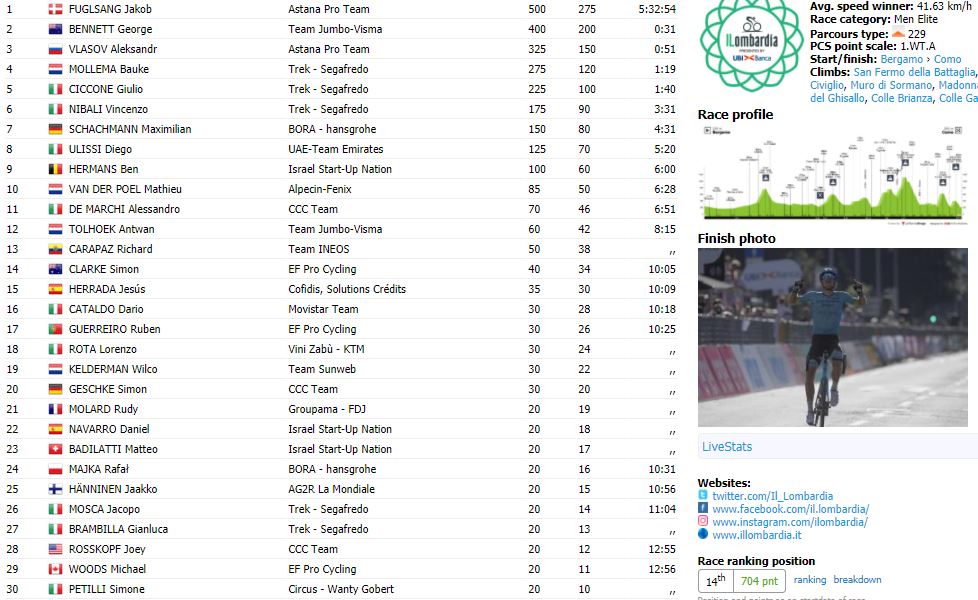Open the Circus - Wanty Gobert team link
Screen dimensions: 978x600
tap(341, 589)
